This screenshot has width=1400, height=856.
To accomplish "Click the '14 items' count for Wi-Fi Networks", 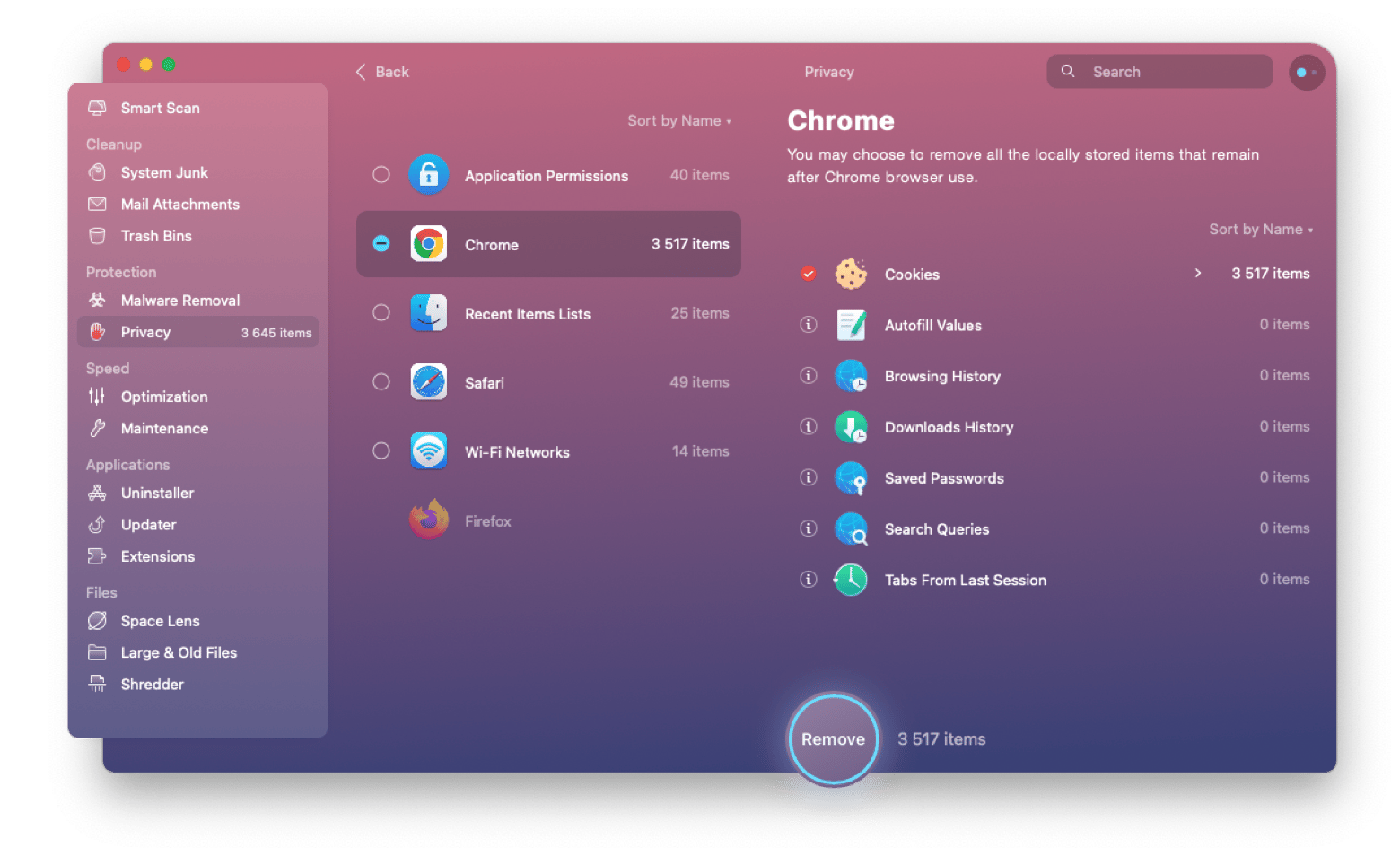I will coord(701,451).
